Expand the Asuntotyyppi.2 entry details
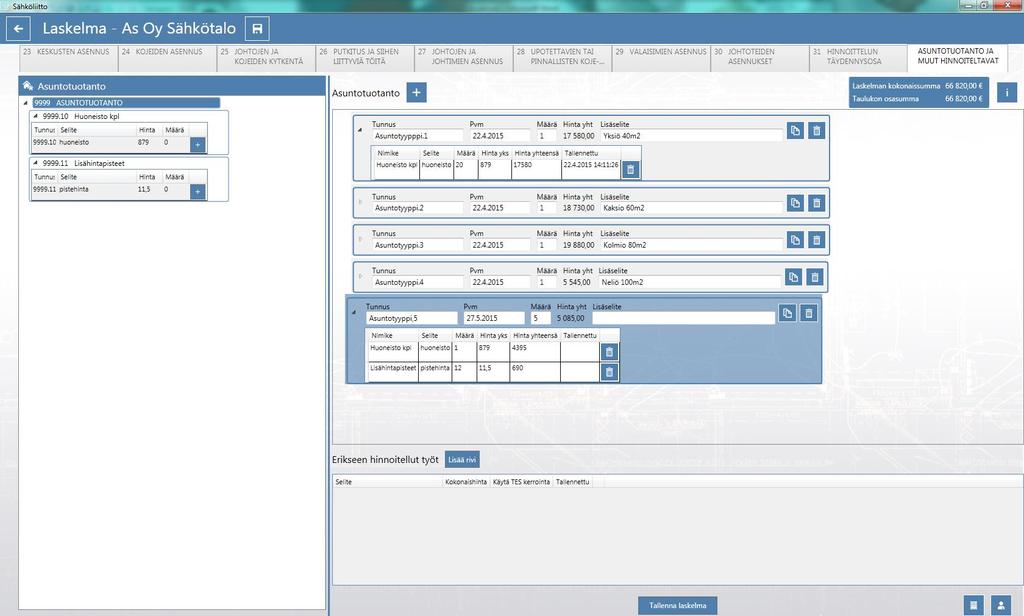 click(360, 203)
